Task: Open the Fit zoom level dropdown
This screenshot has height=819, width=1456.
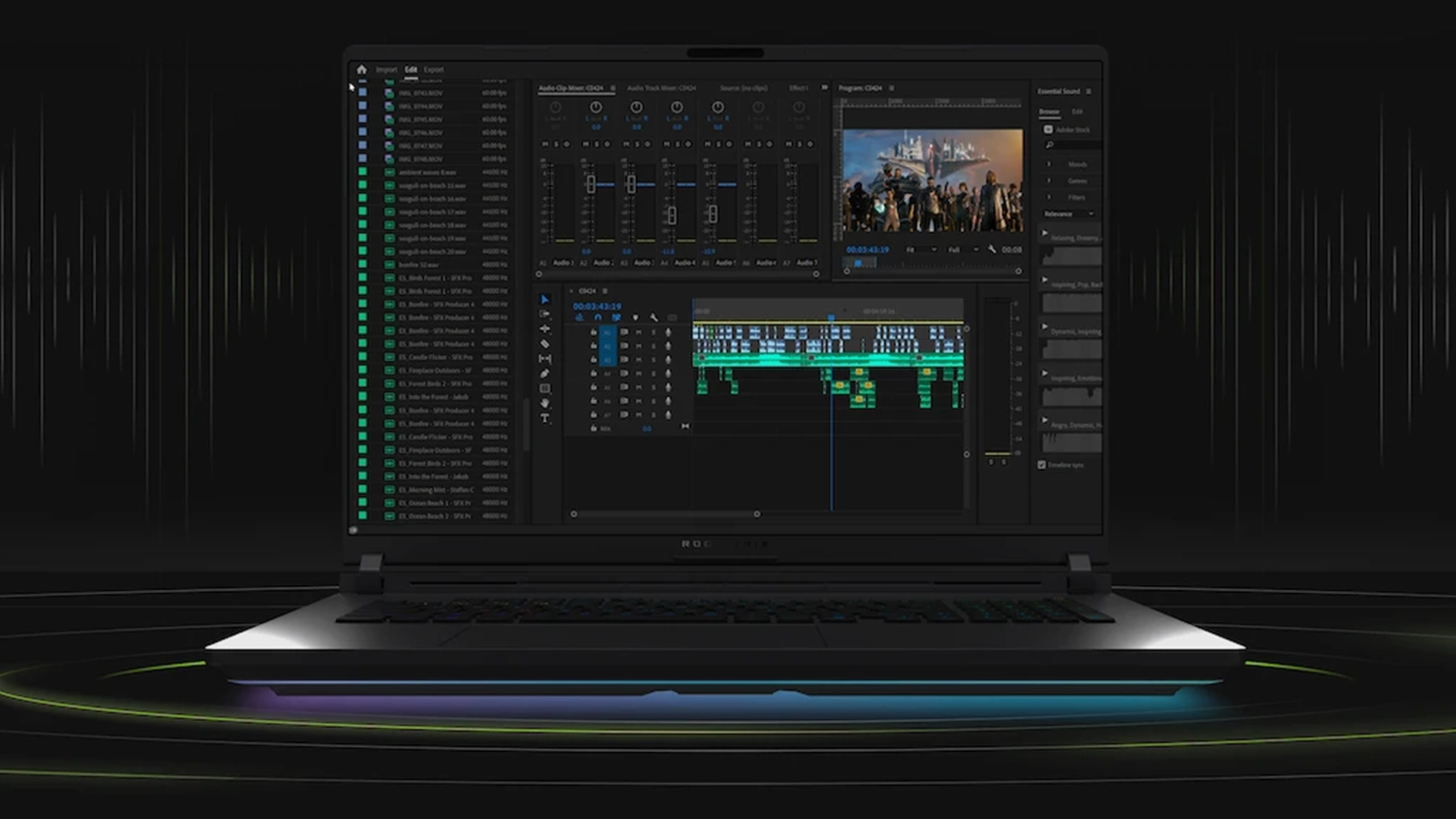Action: [921, 249]
